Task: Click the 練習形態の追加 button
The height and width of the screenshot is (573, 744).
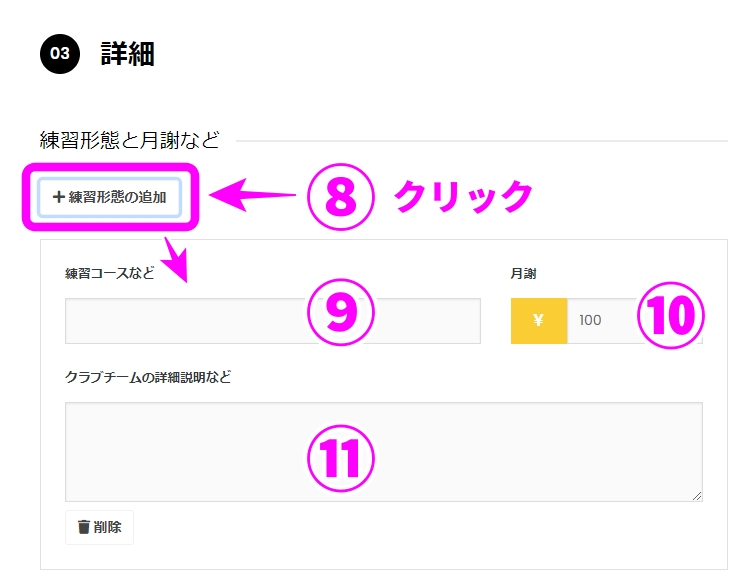Action: tap(110, 197)
